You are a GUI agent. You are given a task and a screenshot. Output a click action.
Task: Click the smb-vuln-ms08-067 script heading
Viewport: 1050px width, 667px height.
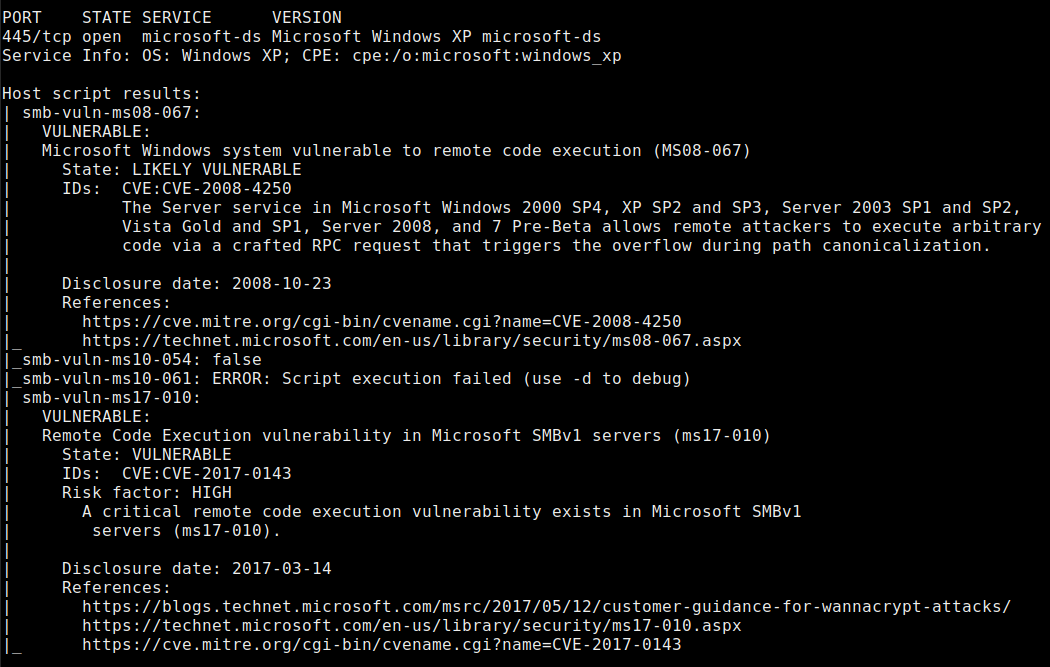112,113
